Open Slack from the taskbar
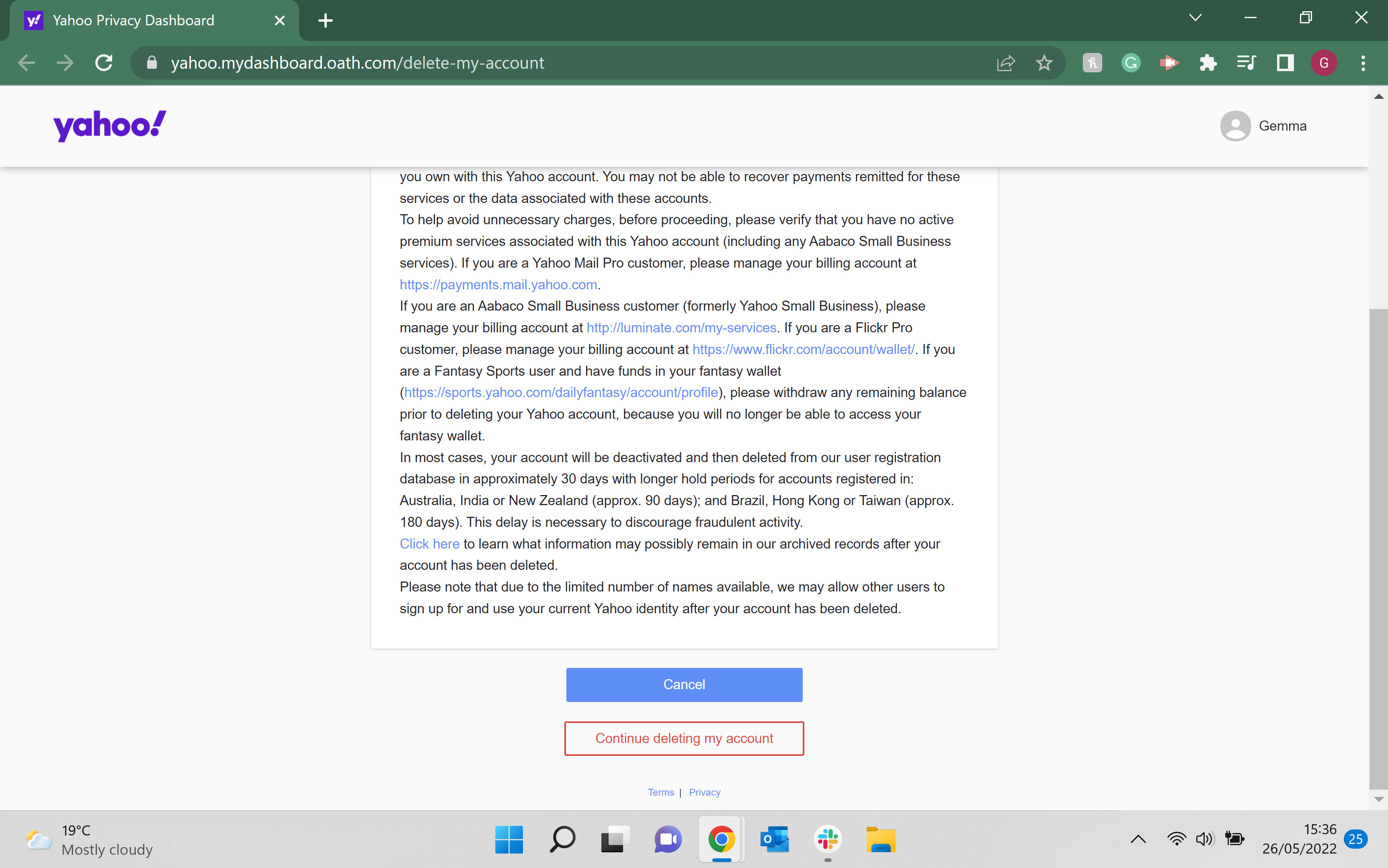1388x868 pixels. pos(828,839)
